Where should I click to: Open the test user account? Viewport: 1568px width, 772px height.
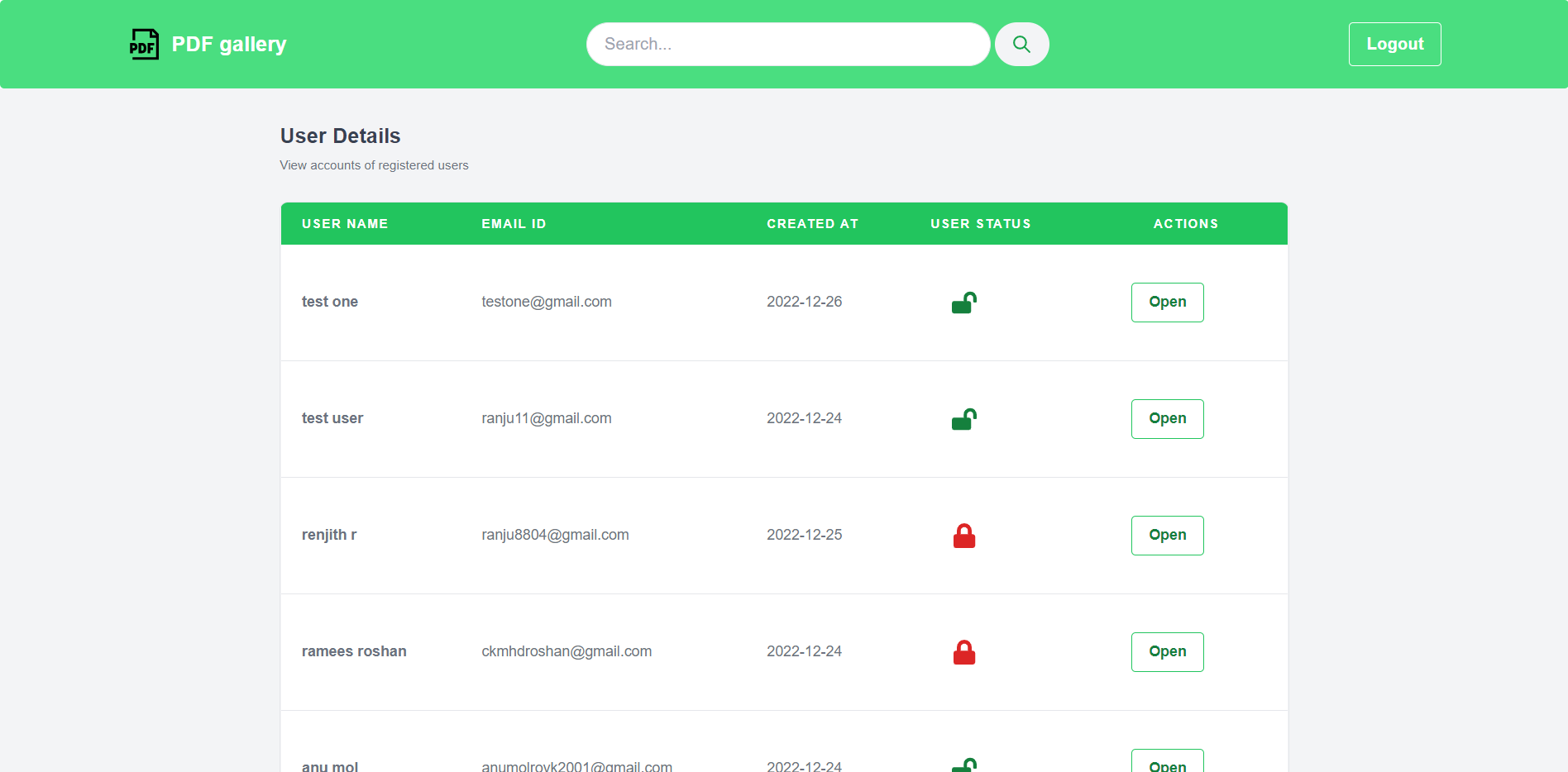coord(1168,419)
